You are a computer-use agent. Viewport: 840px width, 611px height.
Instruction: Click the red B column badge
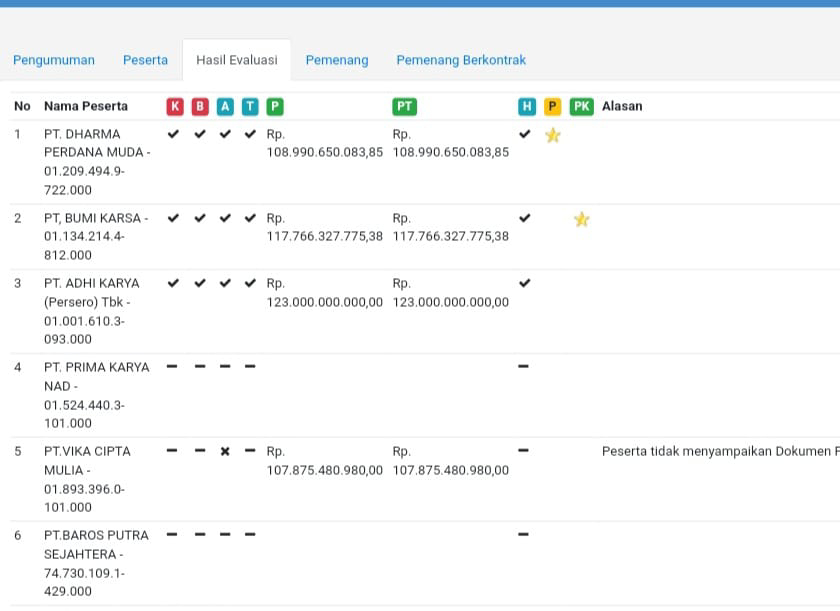point(200,107)
